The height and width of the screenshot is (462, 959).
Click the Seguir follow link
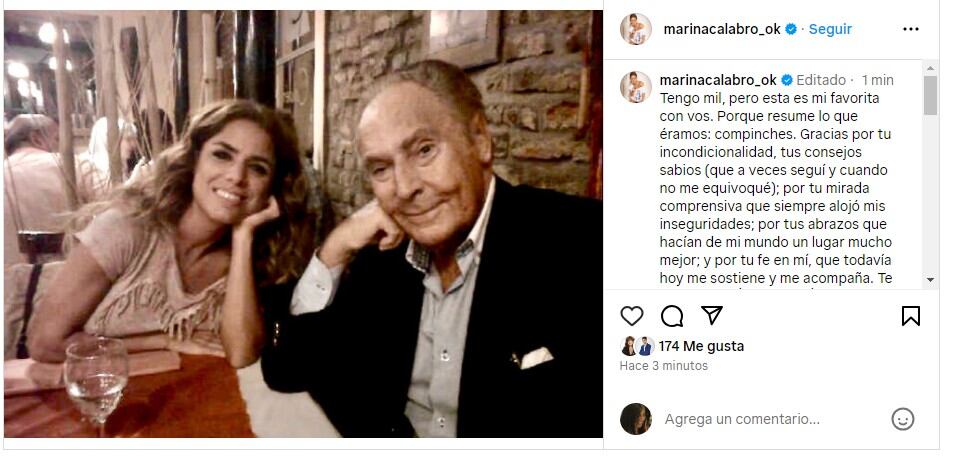[830, 30]
